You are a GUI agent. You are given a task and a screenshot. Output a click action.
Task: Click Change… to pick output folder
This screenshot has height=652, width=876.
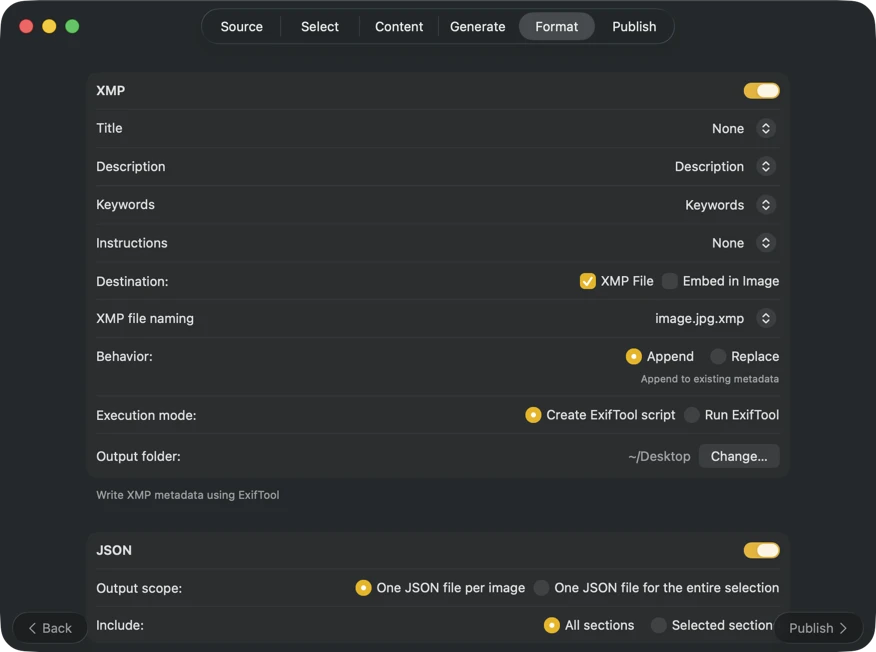(x=739, y=456)
